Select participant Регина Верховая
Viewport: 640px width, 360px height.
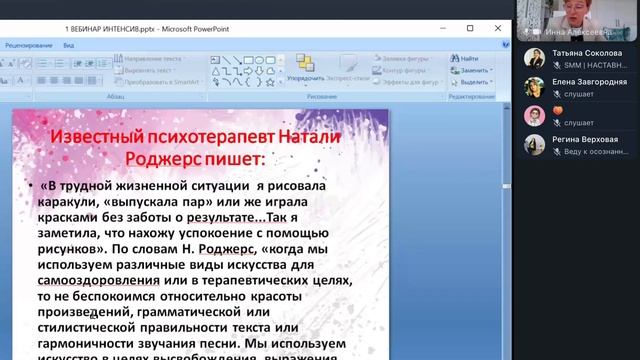point(576,145)
